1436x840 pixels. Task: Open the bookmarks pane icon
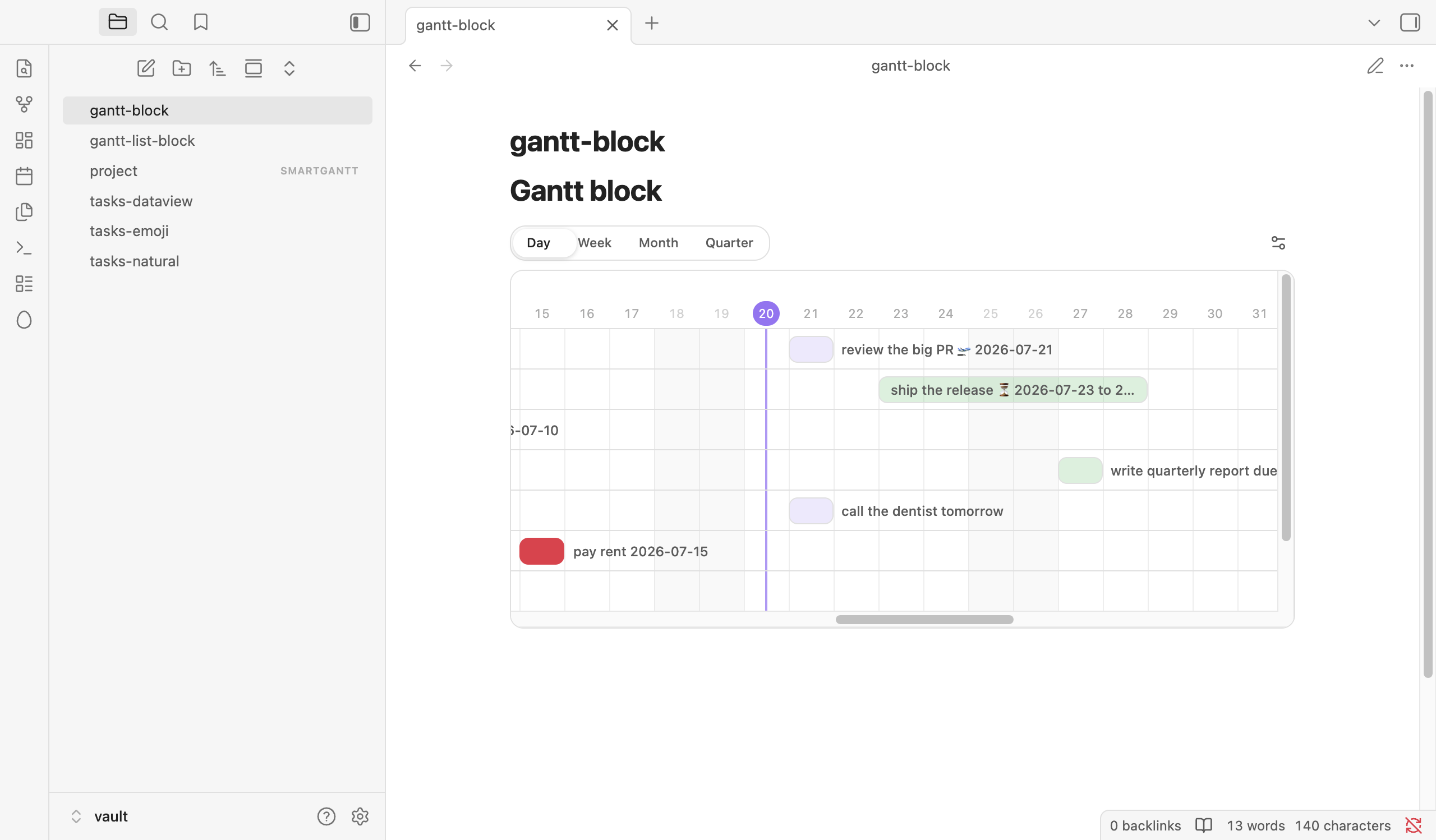point(201,22)
